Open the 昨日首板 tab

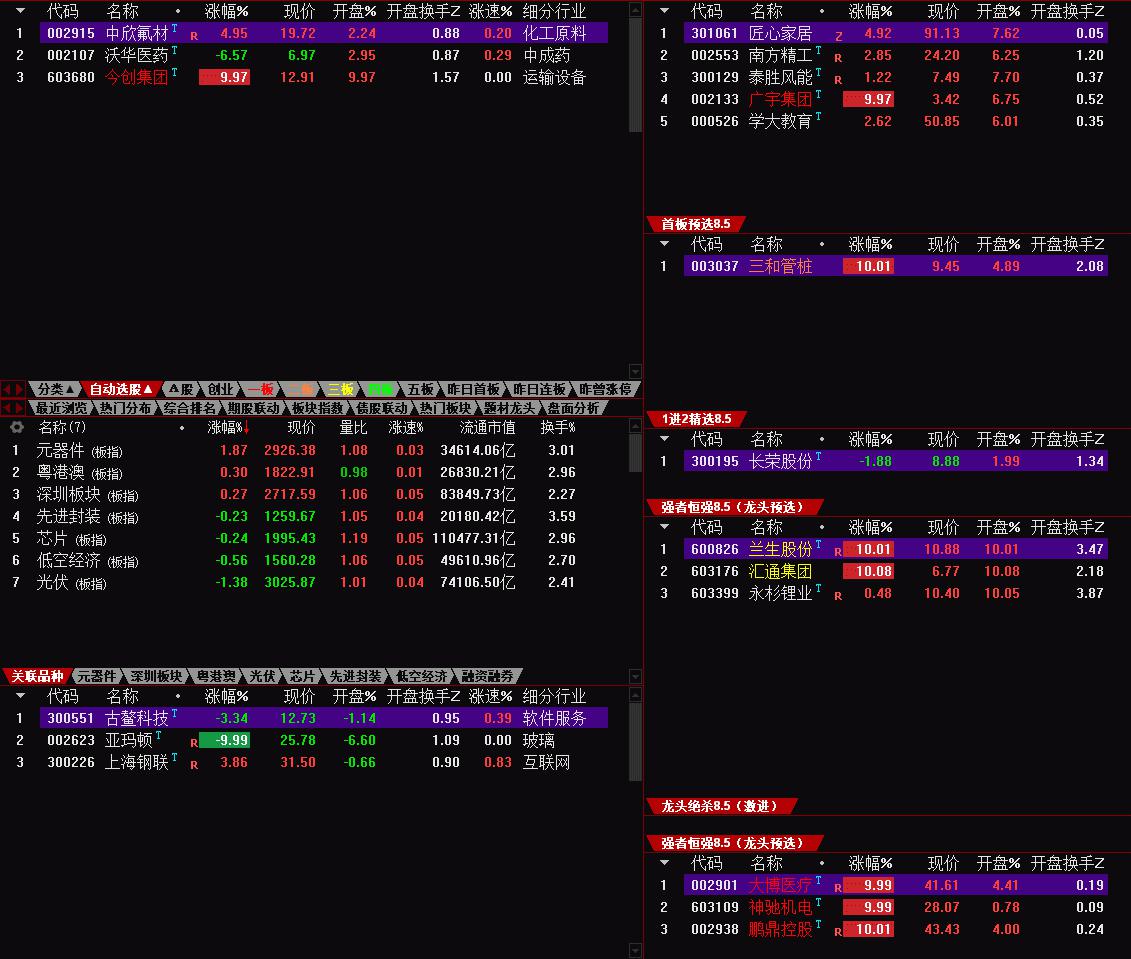click(473, 389)
